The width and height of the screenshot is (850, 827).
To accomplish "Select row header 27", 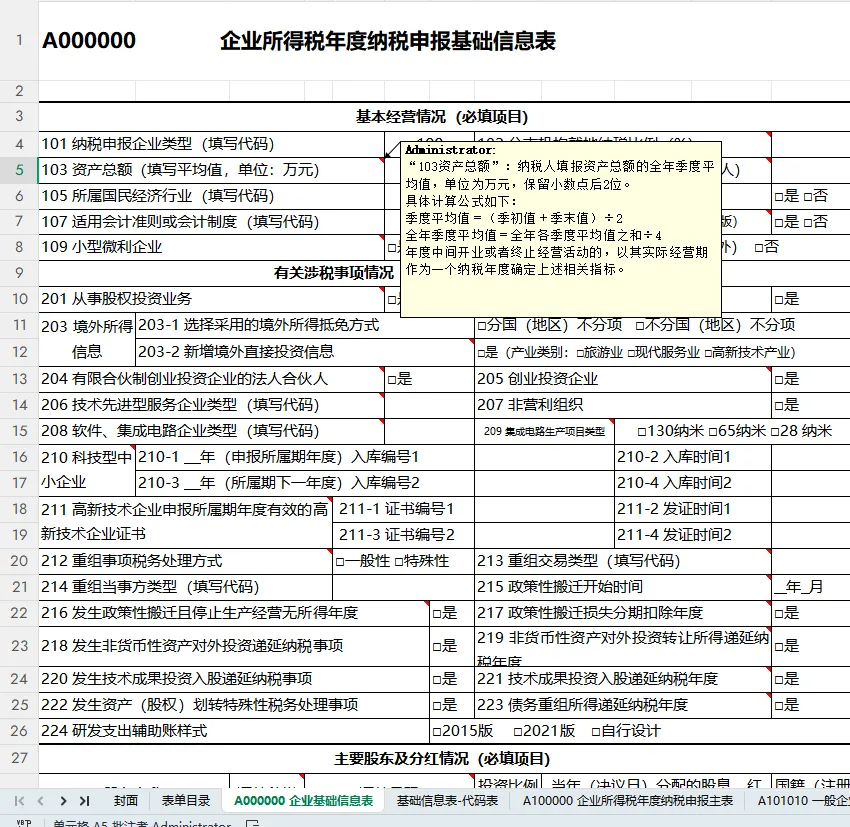I will click(x=19, y=758).
